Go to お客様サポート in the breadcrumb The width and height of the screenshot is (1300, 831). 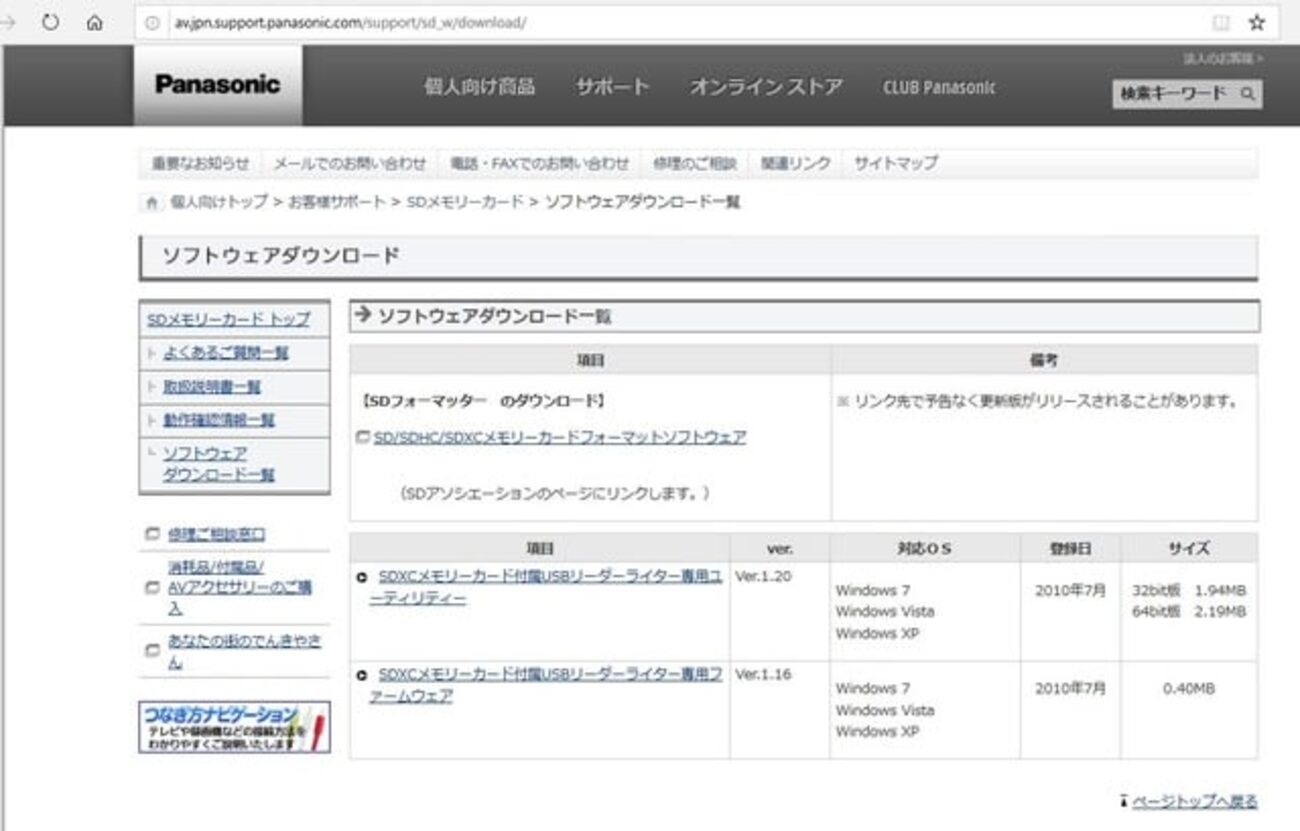(x=337, y=202)
